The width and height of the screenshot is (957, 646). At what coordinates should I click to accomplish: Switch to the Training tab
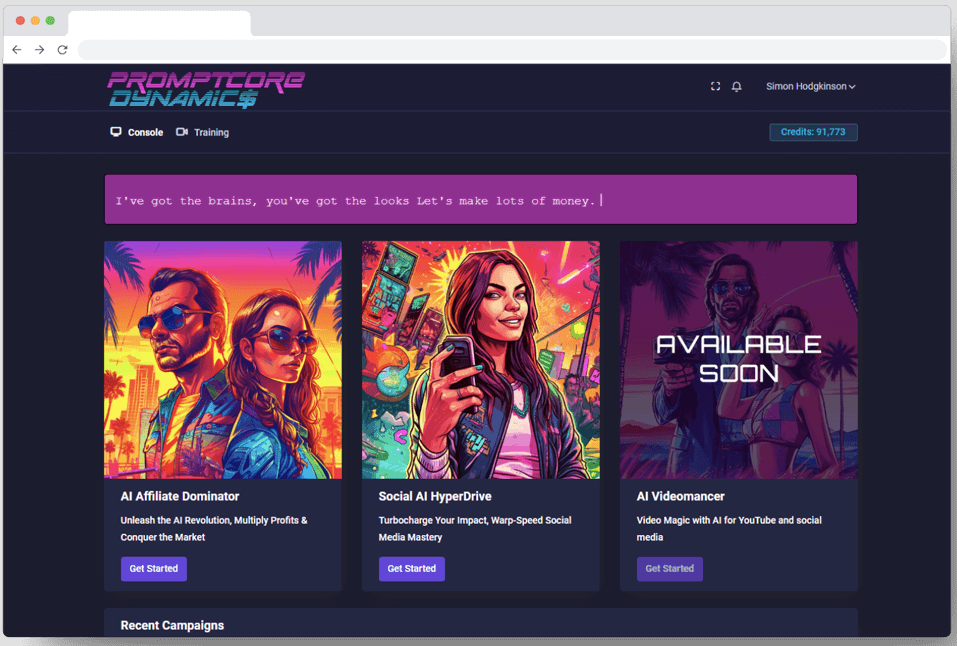(x=211, y=132)
